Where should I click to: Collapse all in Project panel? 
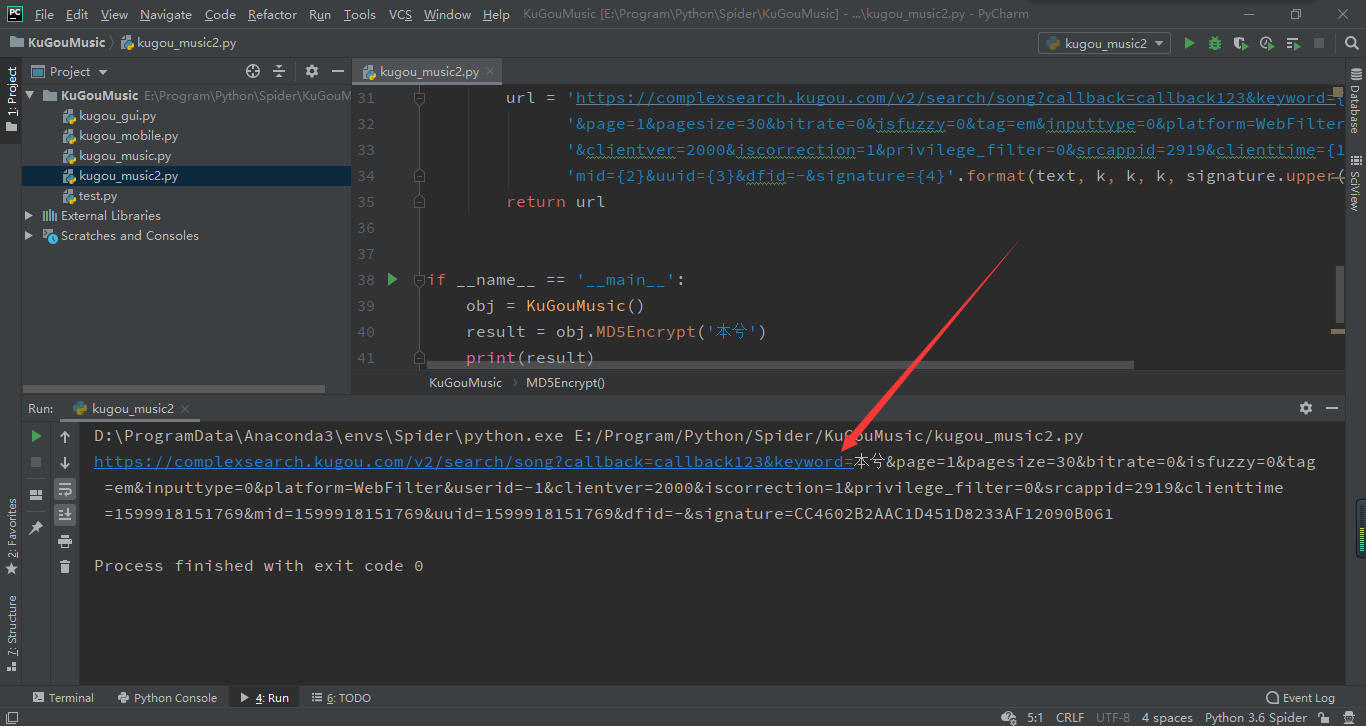click(279, 71)
